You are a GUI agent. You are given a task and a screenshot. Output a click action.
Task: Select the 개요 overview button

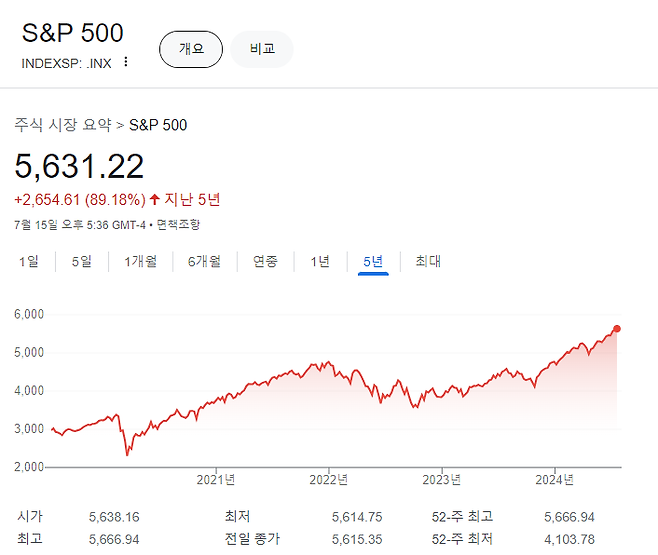tap(191, 49)
